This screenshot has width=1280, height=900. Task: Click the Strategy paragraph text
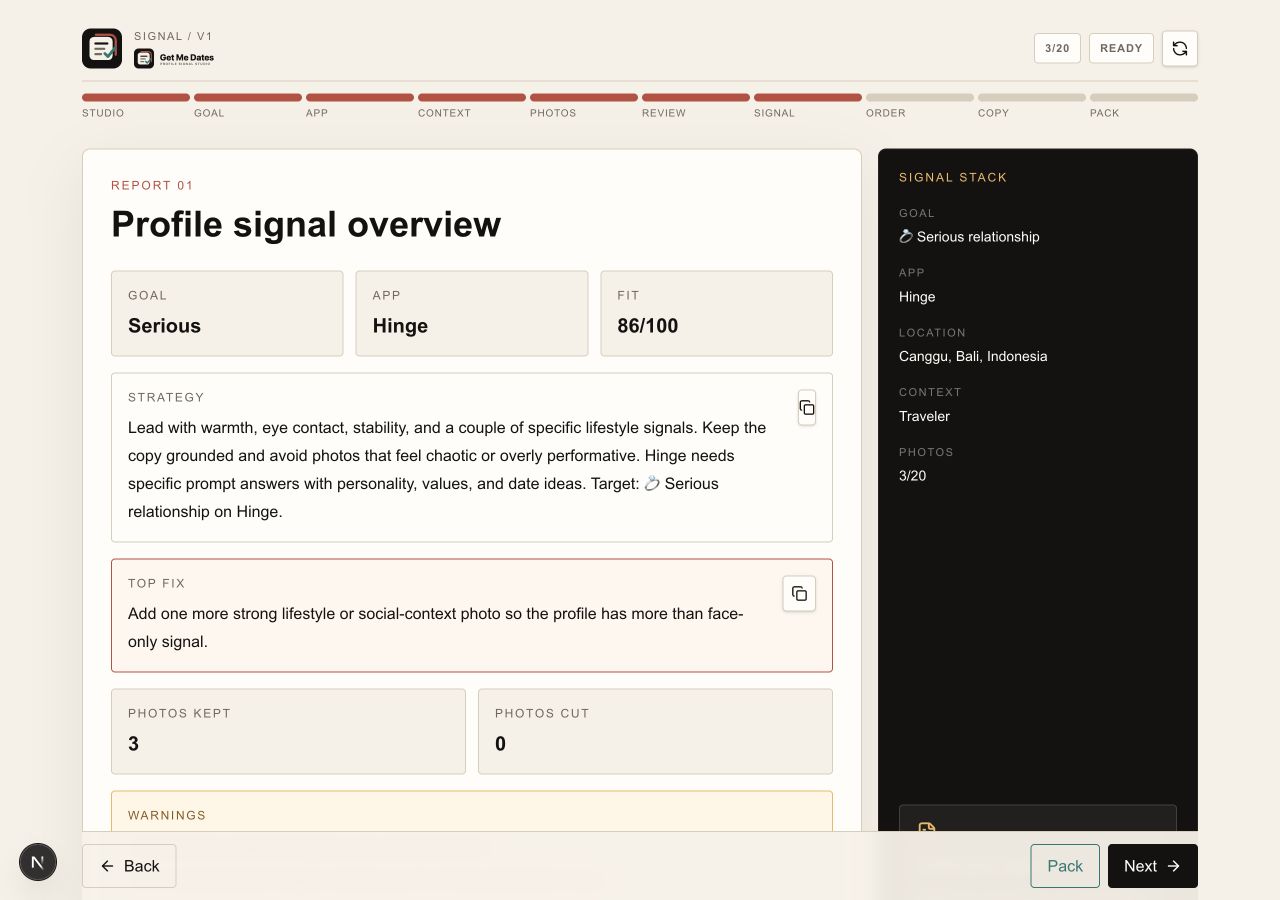click(447, 469)
